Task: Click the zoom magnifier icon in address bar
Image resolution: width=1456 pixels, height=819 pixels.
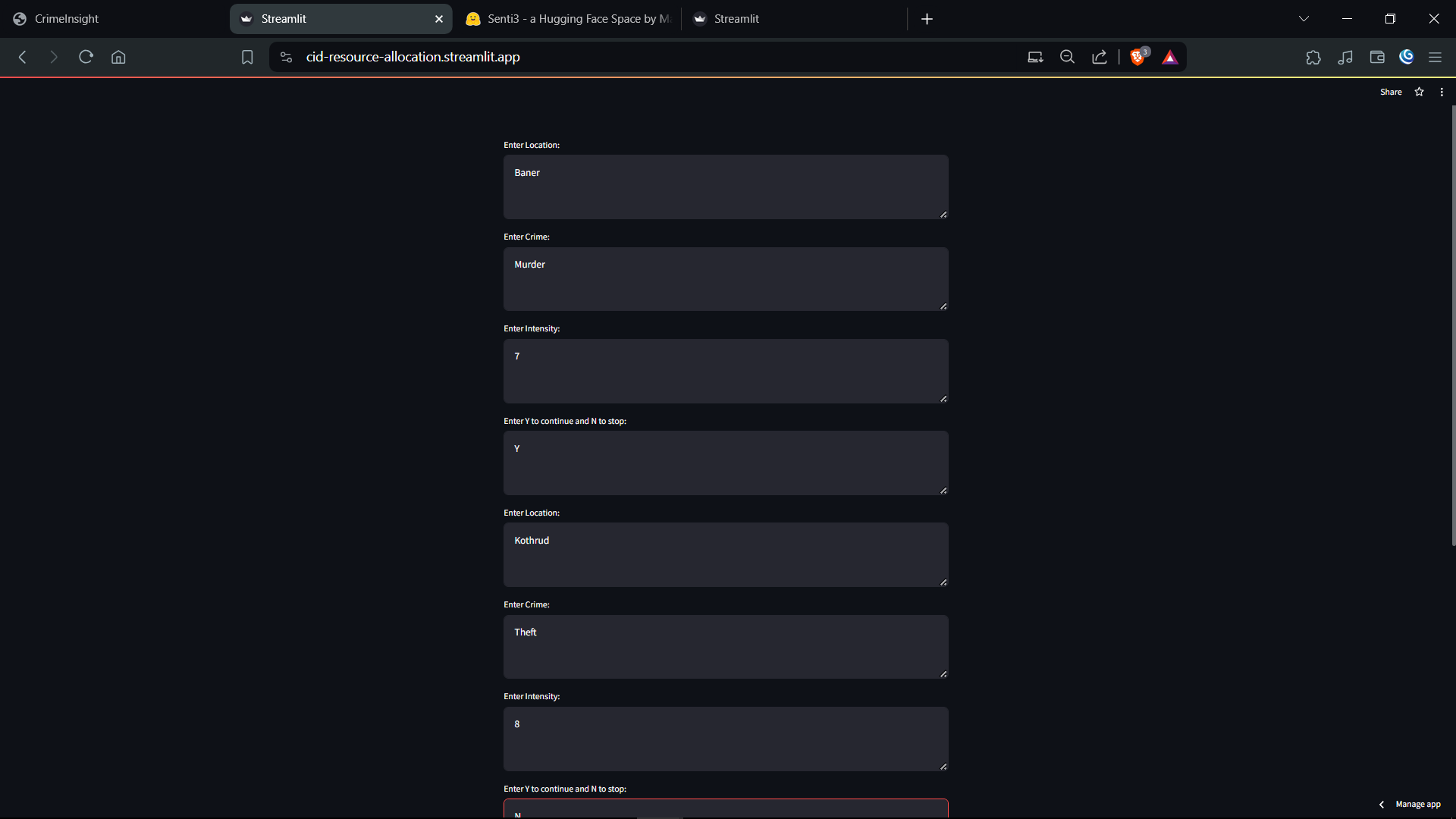Action: [1067, 57]
